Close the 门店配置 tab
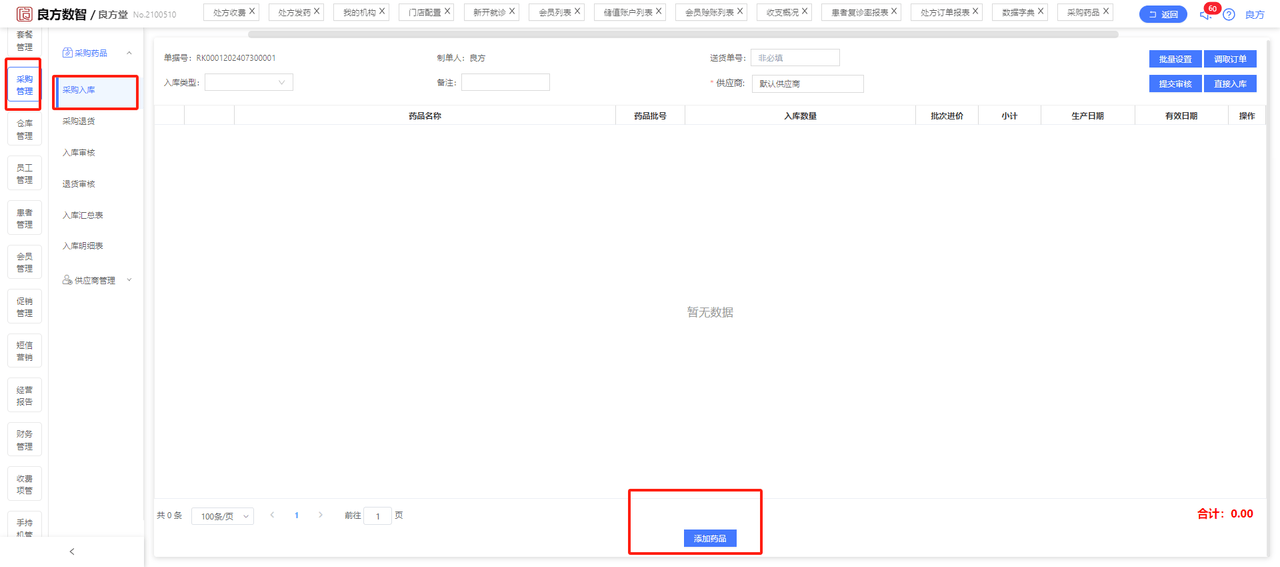 [447, 12]
